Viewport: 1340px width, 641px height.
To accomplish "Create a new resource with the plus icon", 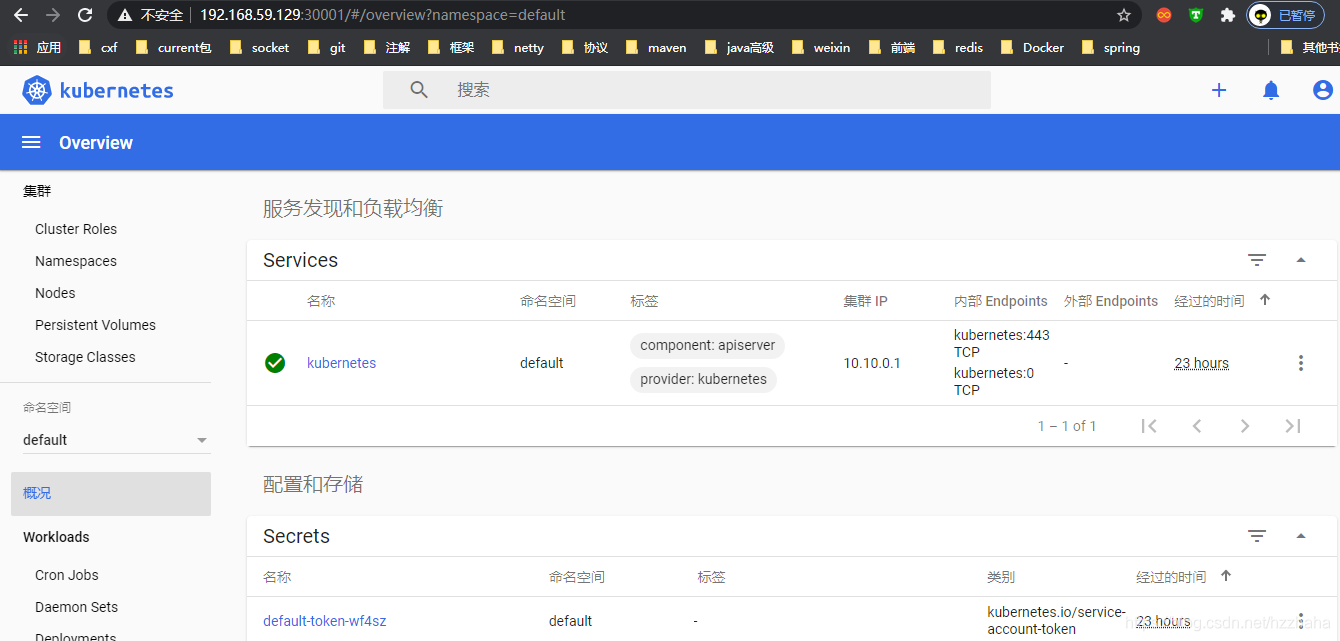I will (1219, 90).
